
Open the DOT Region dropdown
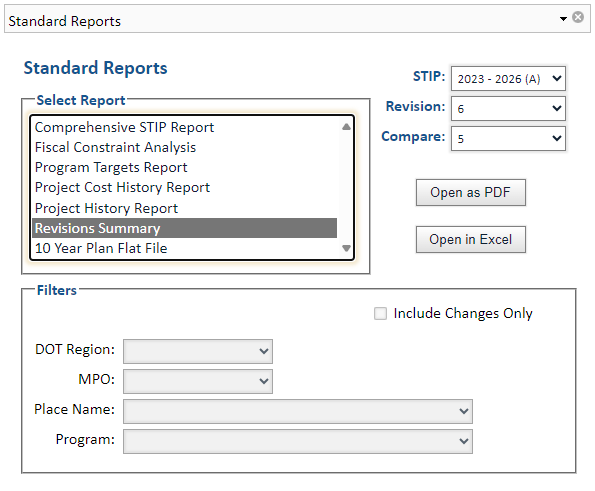(198, 351)
